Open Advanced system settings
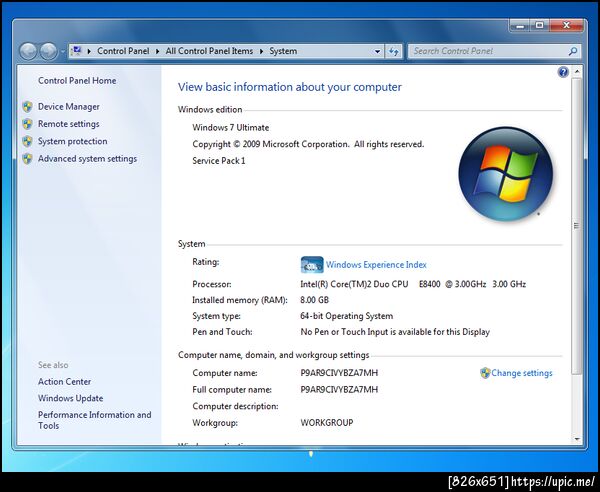 (87, 159)
